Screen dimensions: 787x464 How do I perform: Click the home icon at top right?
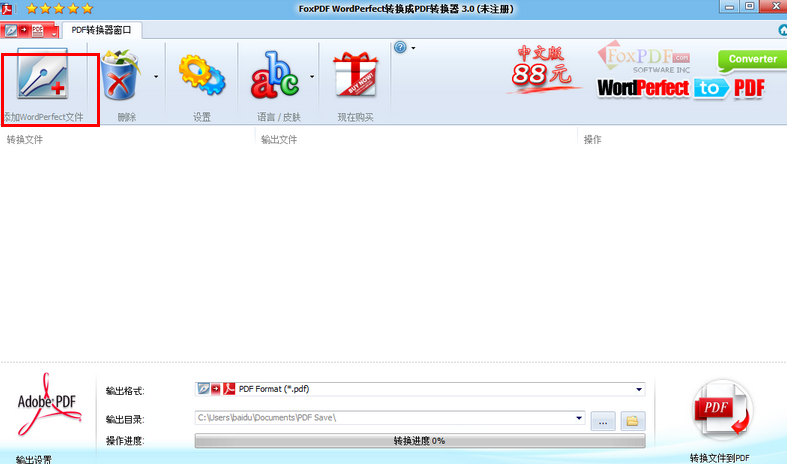point(782,30)
